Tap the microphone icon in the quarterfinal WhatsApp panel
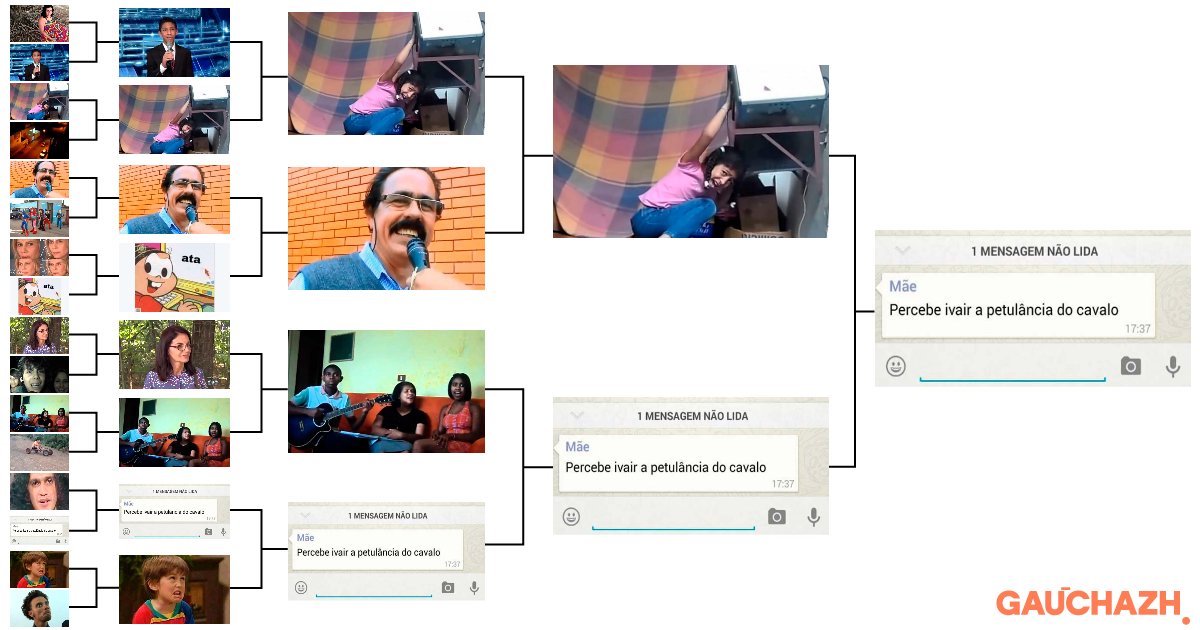The image size is (1200, 630). (474, 587)
